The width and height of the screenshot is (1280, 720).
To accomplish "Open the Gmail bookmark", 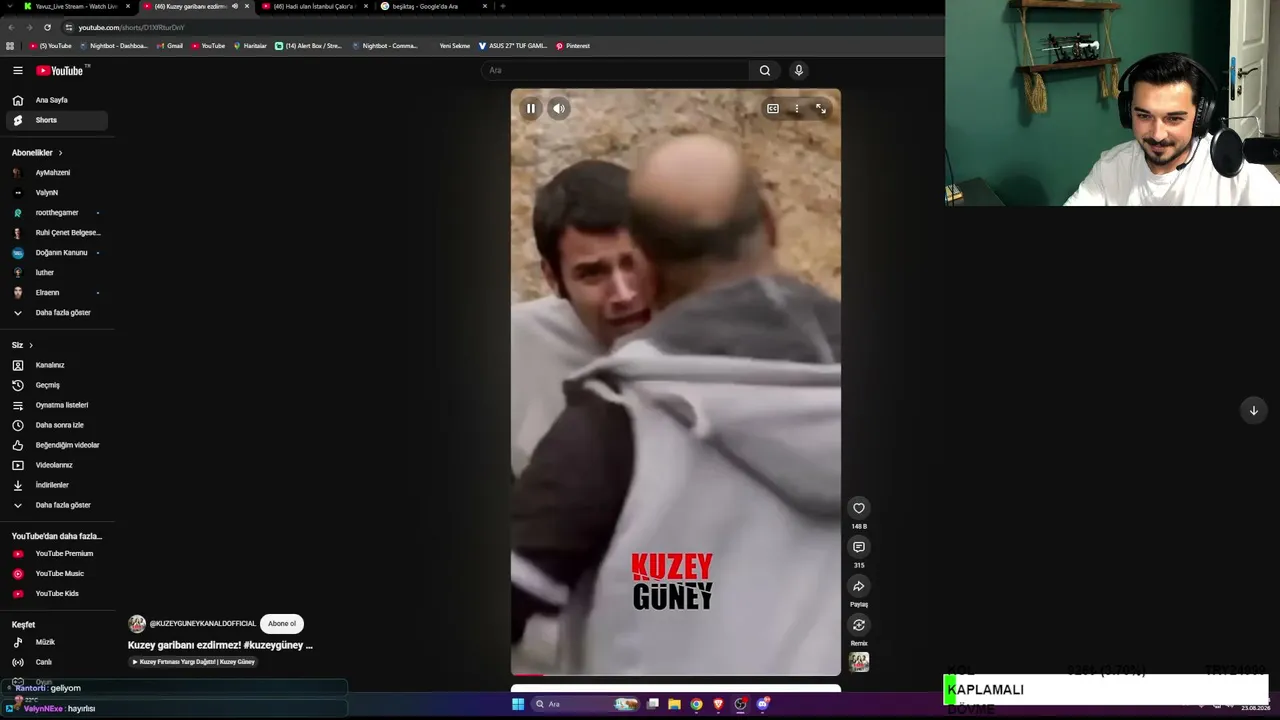I will click(x=169, y=46).
